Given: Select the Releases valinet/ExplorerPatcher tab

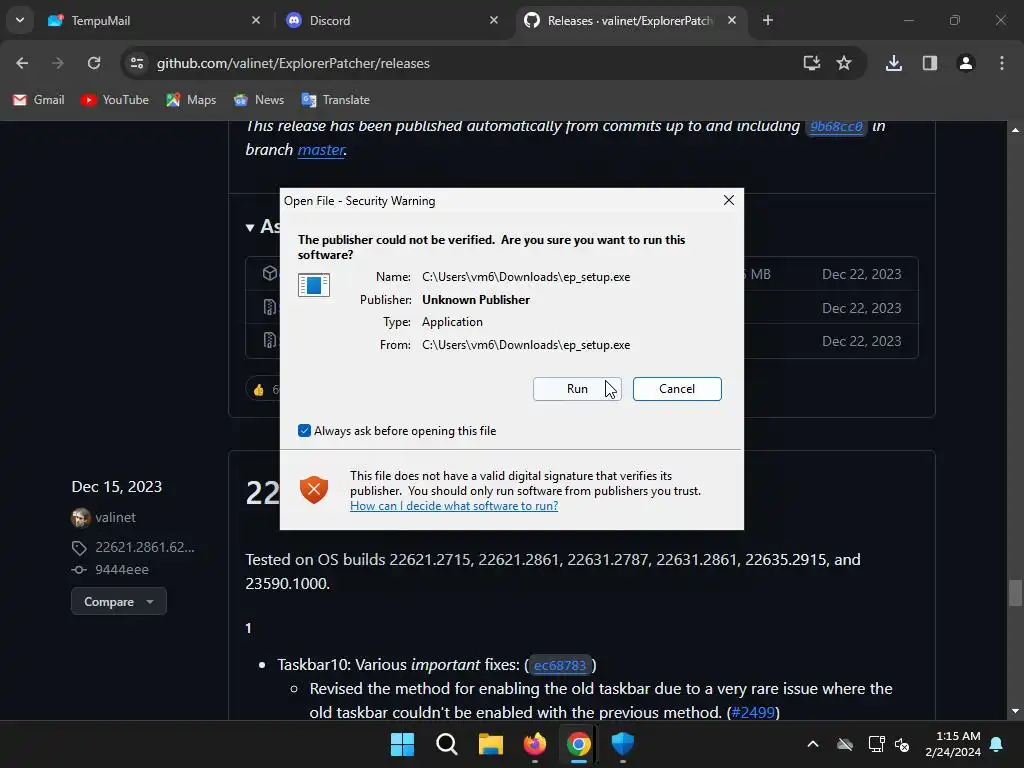Looking at the screenshot, I should (631, 20).
